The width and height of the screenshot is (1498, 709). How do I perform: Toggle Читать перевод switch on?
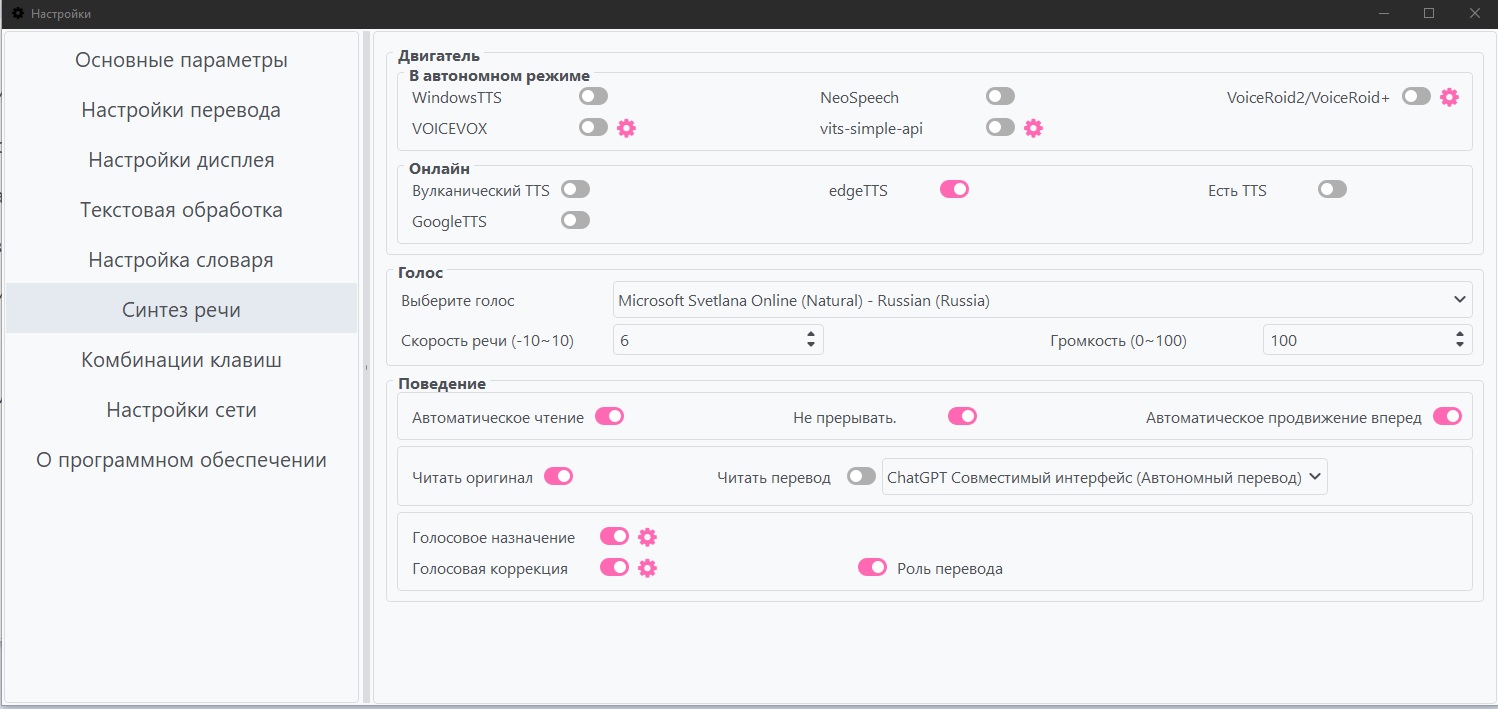pyautogui.click(x=861, y=477)
